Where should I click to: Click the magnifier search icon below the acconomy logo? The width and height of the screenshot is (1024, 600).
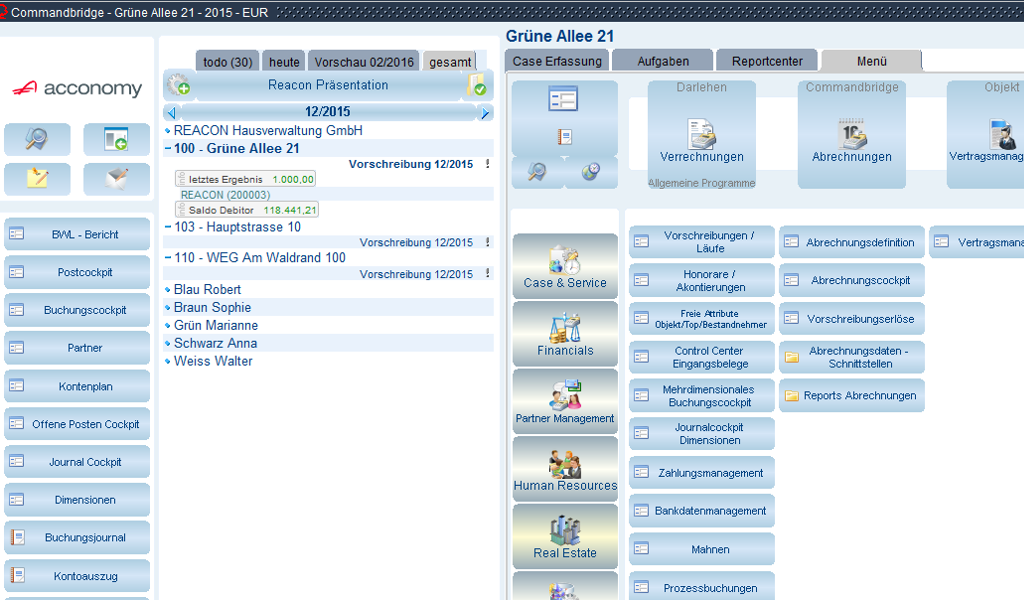37,139
